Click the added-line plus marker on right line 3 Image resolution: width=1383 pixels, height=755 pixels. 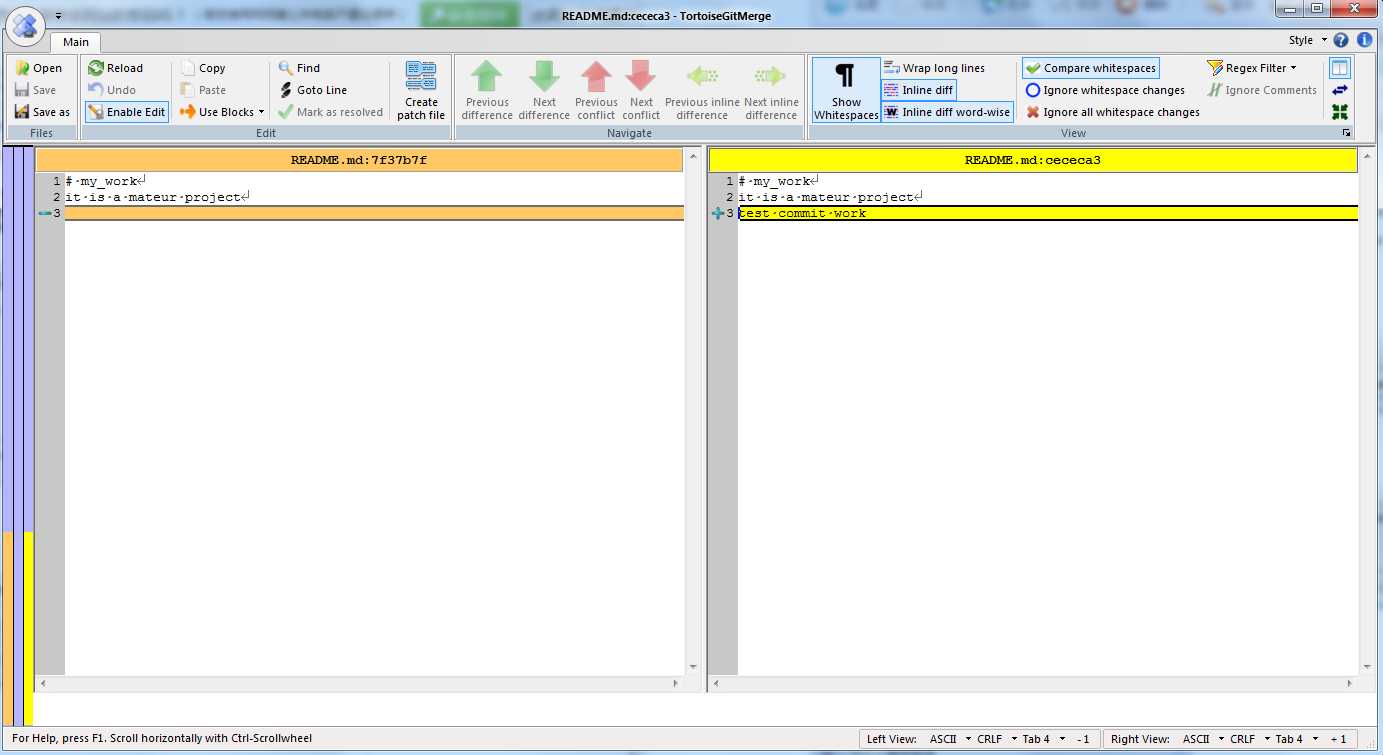click(x=717, y=213)
